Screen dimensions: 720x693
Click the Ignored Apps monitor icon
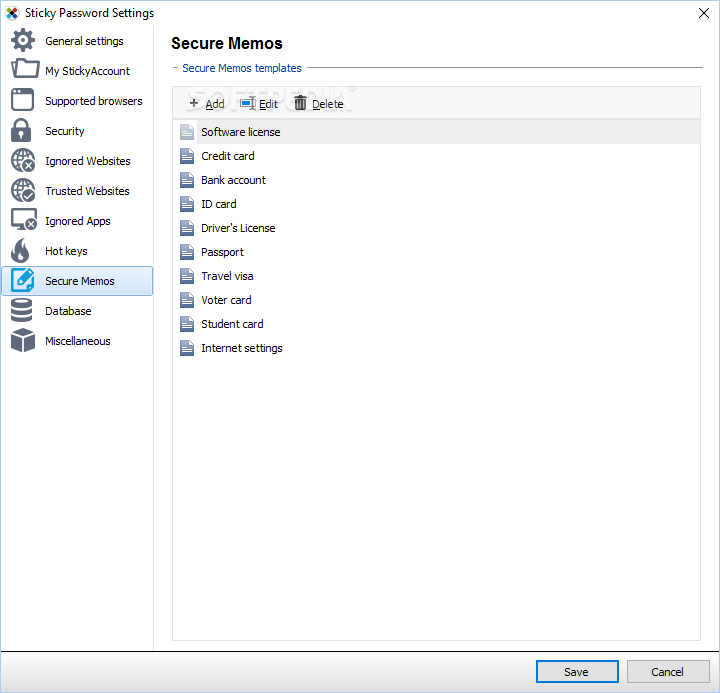pos(24,219)
